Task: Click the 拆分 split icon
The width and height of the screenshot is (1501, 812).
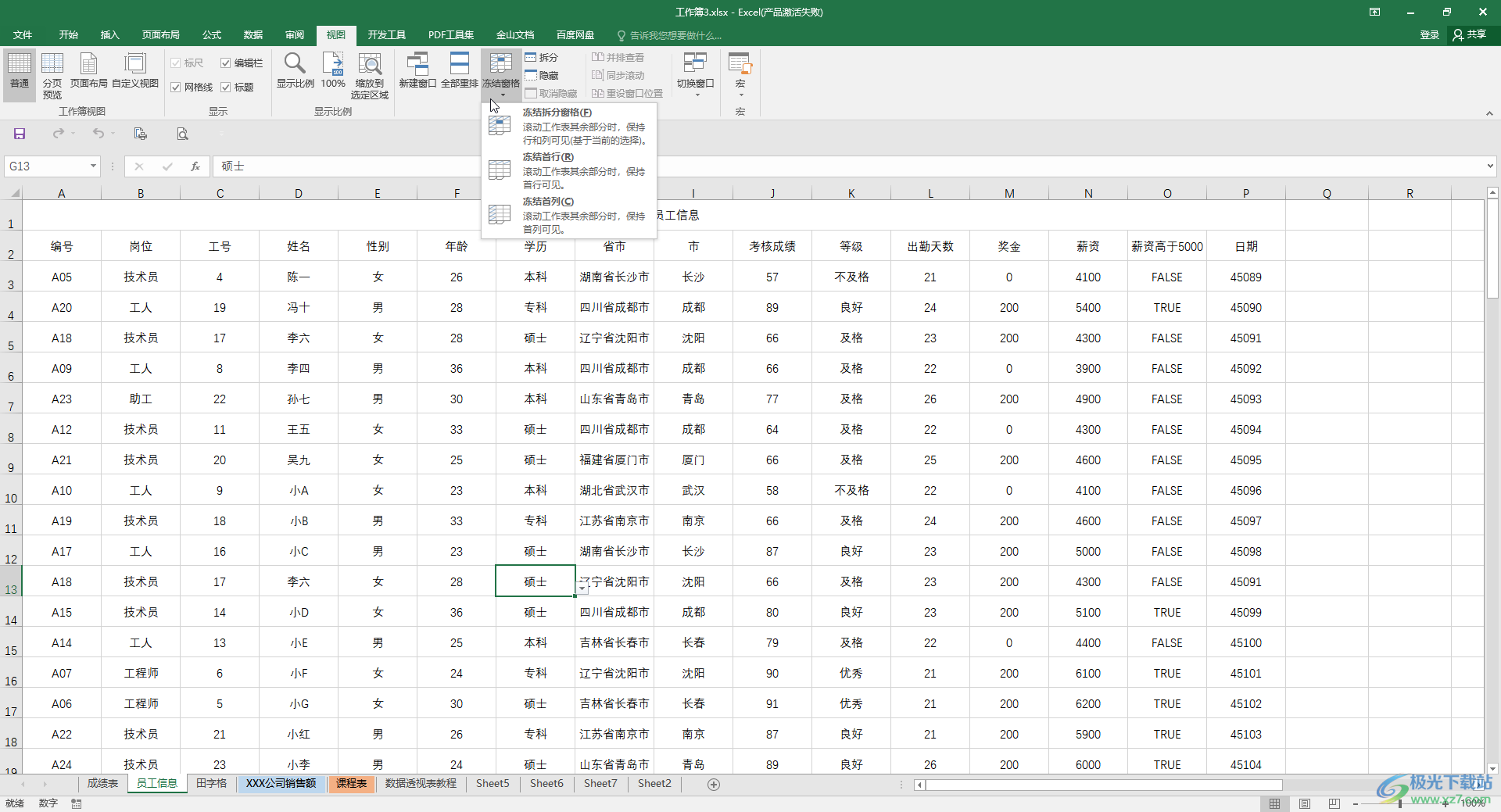Action: (541, 57)
